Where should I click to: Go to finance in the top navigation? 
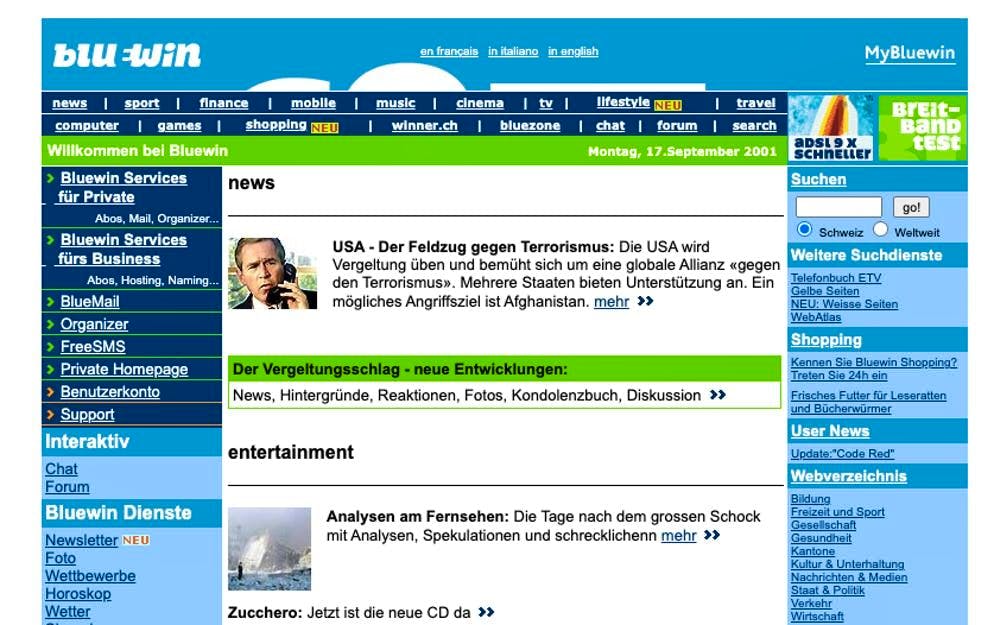click(x=223, y=103)
